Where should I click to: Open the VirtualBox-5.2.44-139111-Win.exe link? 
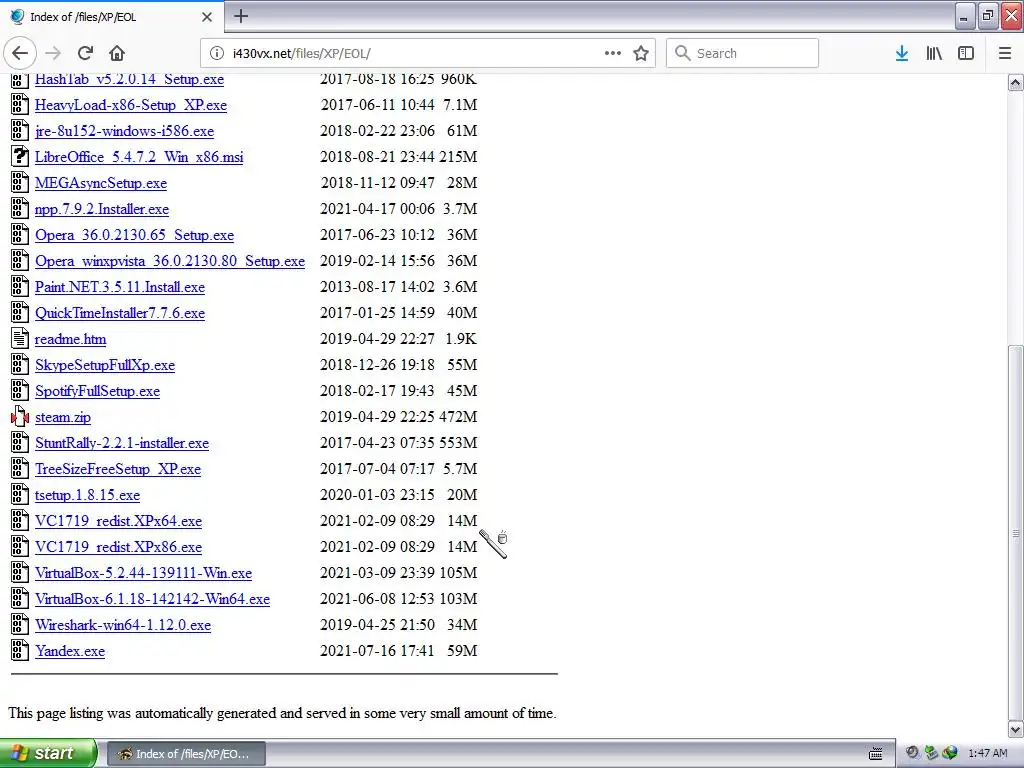[143, 573]
